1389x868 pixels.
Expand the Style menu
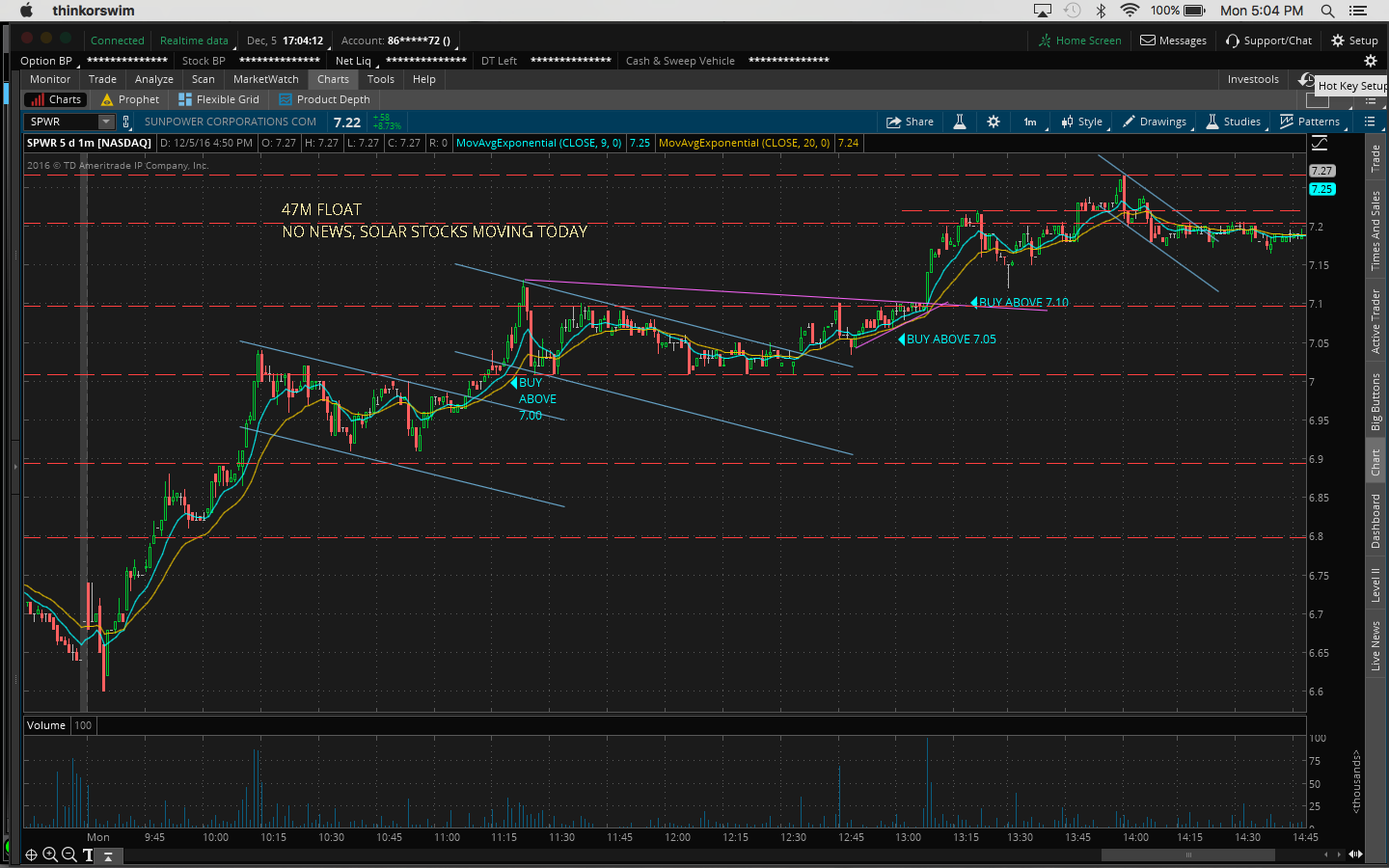[x=1082, y=122]
